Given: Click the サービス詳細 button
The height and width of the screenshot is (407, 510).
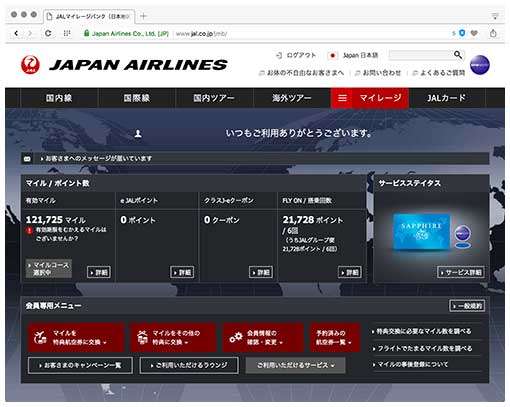Looking at the screenshot, I should pos(461,272).
